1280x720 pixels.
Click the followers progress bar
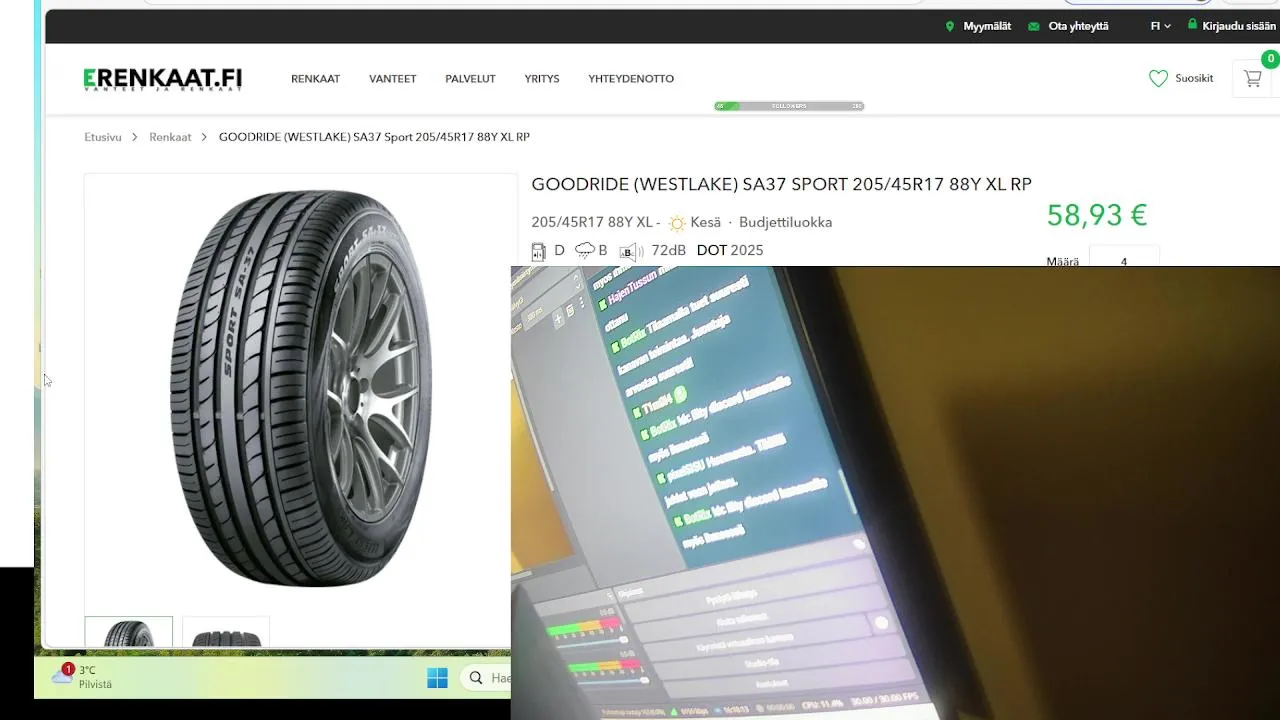(x=789, y=106)
